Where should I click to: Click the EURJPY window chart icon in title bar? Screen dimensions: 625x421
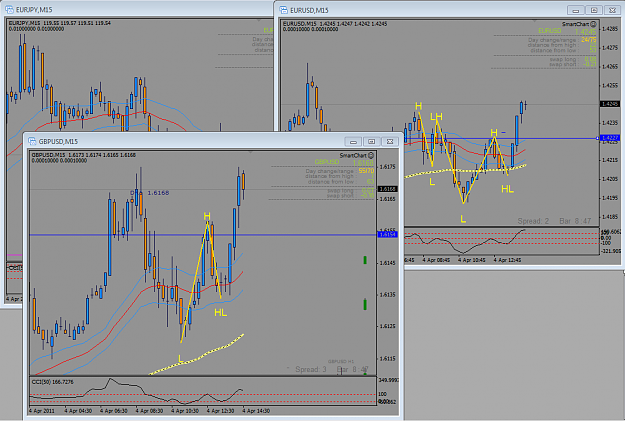pos(9,9)
